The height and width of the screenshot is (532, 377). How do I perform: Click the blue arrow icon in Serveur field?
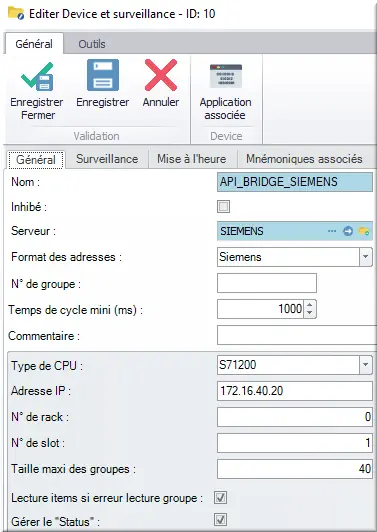pos(348,231)
